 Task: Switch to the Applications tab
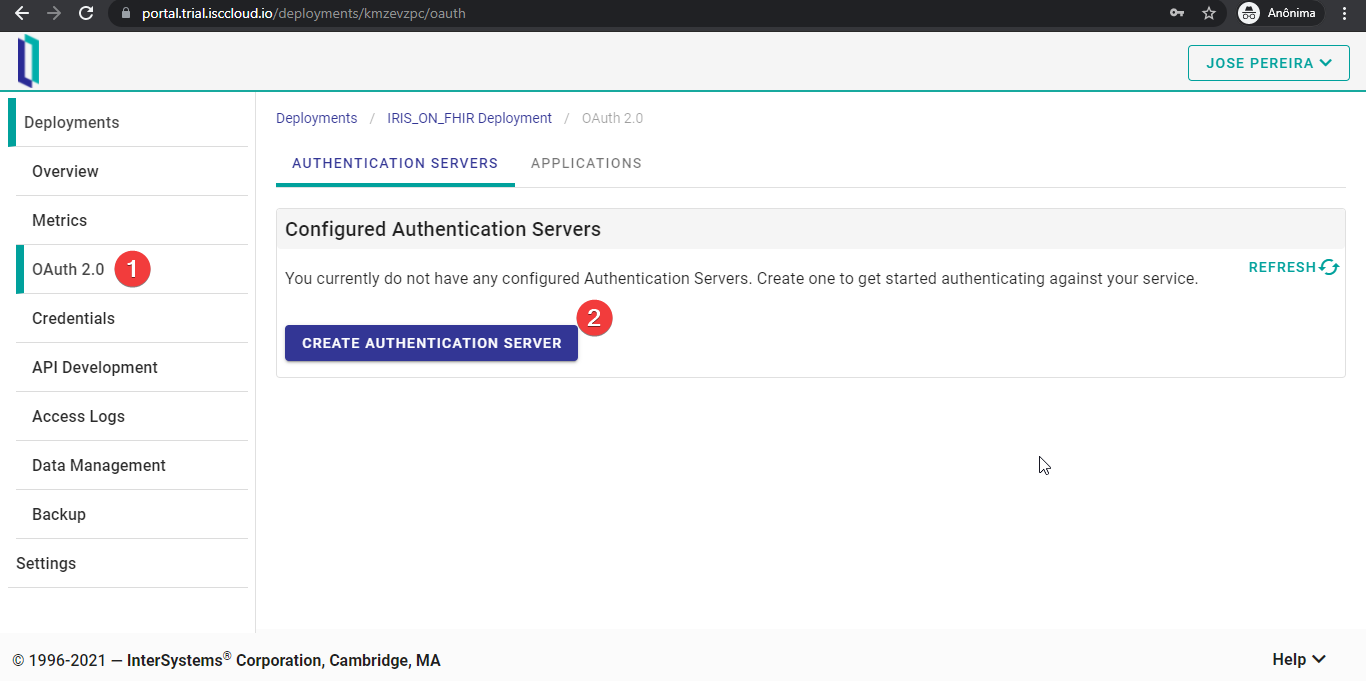pos(586,163)
